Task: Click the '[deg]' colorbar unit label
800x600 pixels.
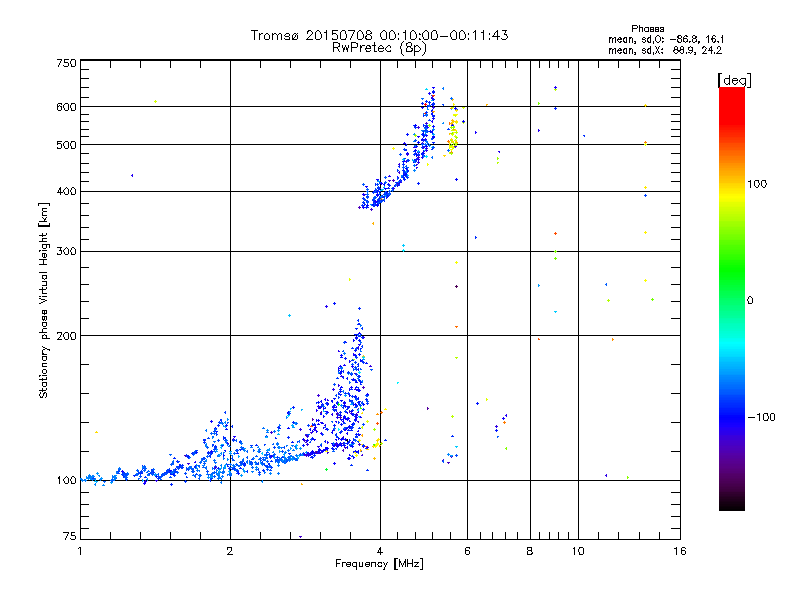Action: [734, 80]
